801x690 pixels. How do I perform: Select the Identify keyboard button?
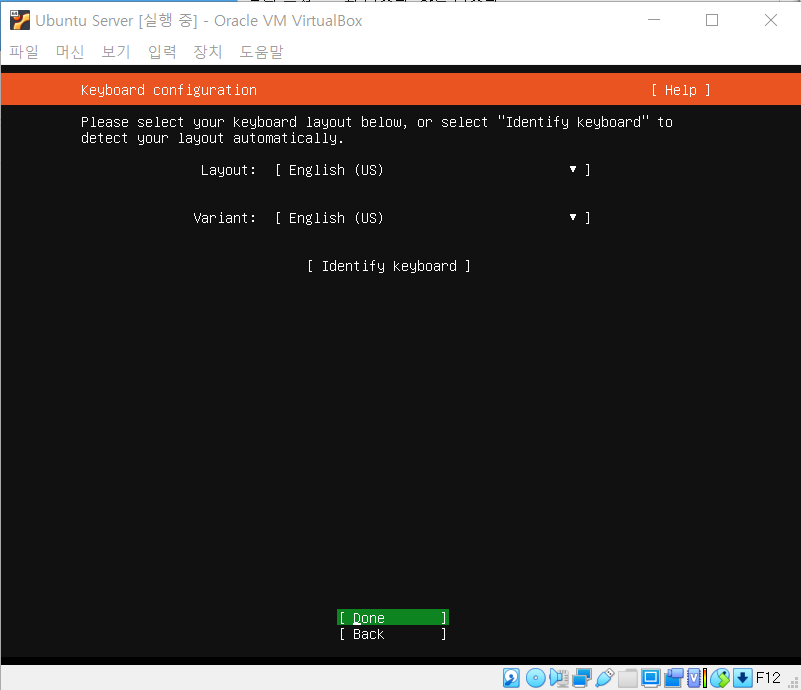click(x=389, y=266)
